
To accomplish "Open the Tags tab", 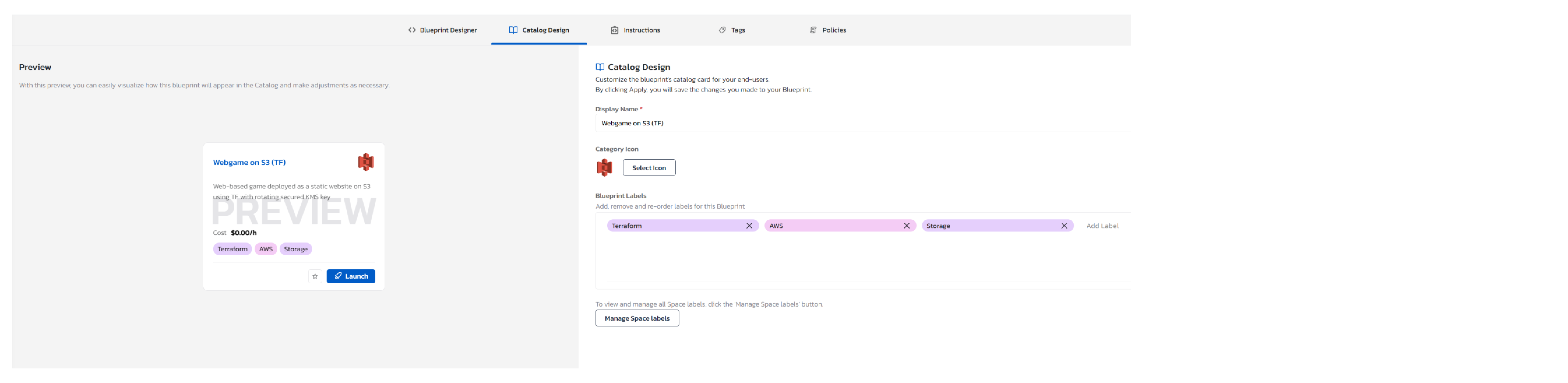I will [732, 30].
